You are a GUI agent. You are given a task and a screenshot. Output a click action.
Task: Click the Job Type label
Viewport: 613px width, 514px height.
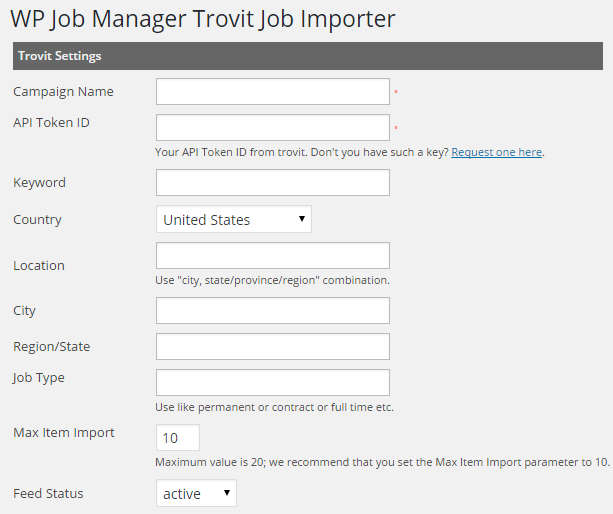pyautogui.click(x=39, y=378)
